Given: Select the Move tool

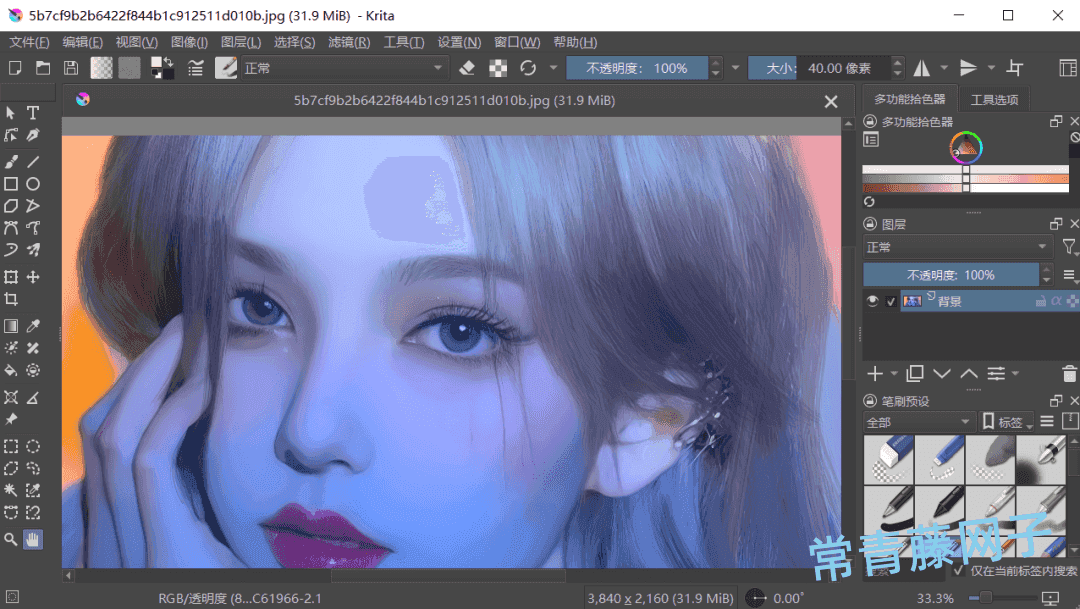Looking at the screenshot, I should click(x=32, y=277).
